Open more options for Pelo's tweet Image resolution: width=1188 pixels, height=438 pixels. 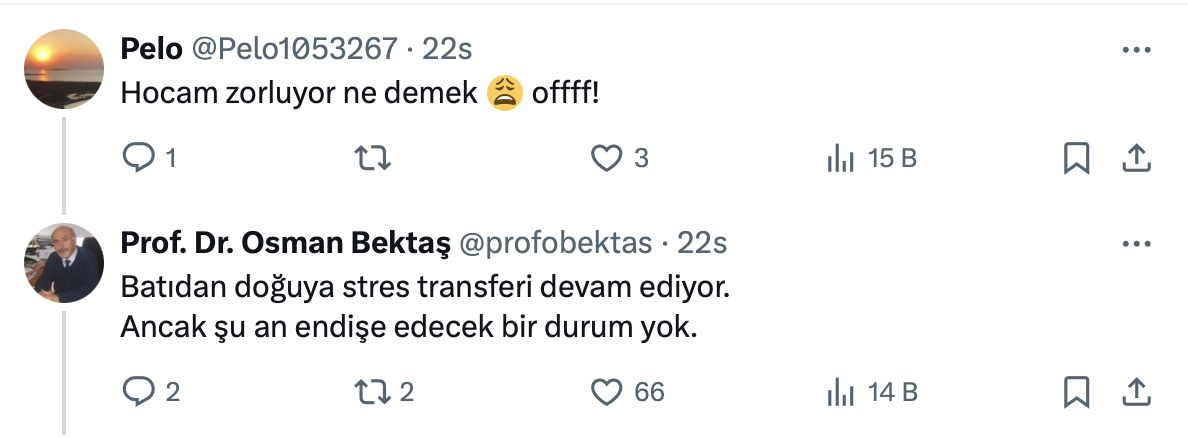[x=1135, y=49]
